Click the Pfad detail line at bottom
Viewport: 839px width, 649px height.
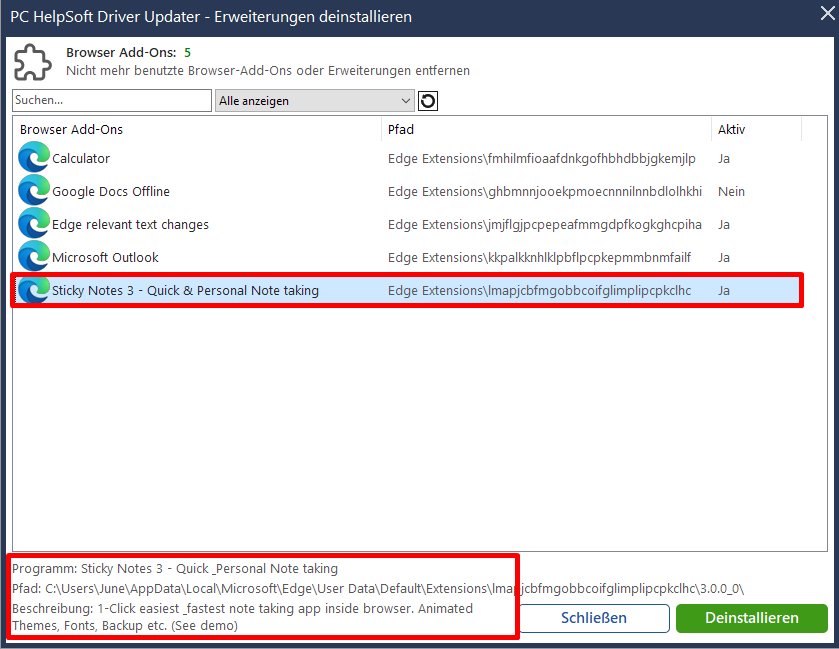(378, 589)
